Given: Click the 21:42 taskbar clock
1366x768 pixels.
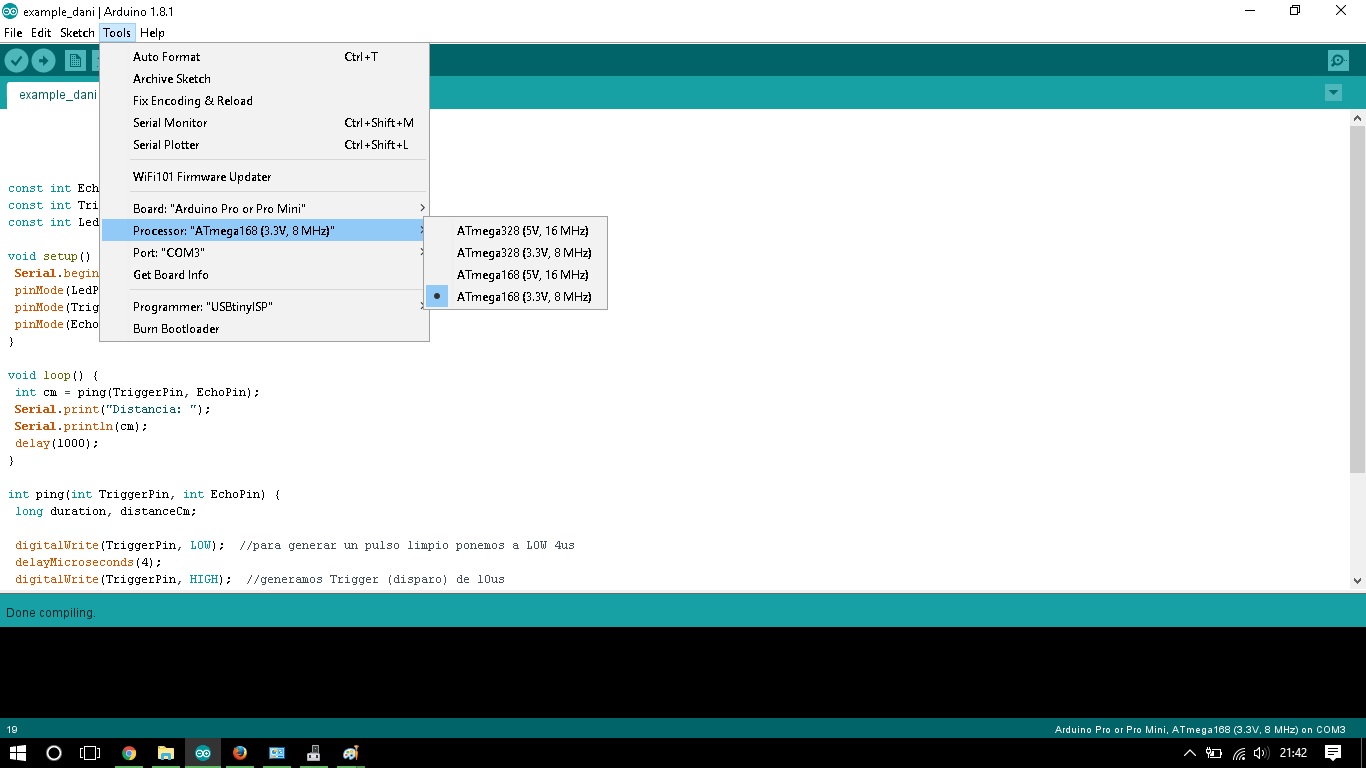Looking at the screenshot, I should coord(1293,753).
